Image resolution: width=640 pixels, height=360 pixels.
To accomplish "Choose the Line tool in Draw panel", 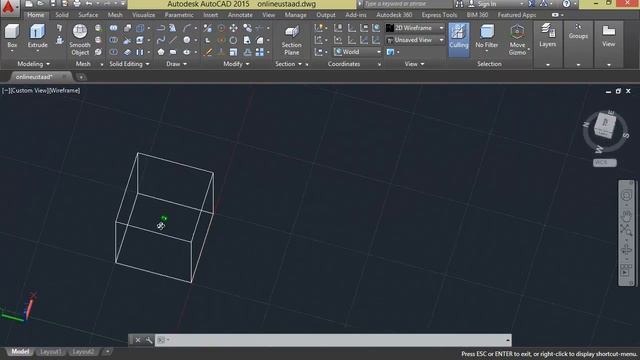I will point(173,40).
